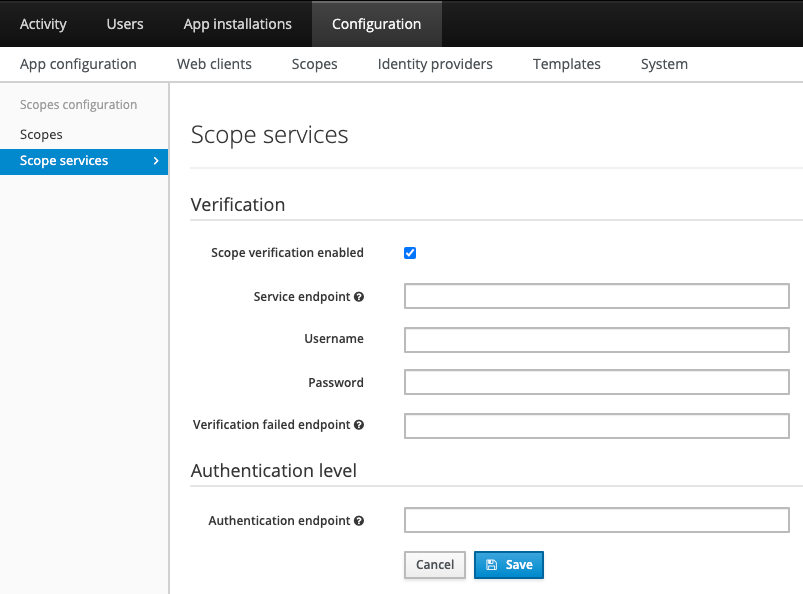This screenshot has height=594, width=803.
Task: Select Scope services sidebar entry
Action: point(84,162)
